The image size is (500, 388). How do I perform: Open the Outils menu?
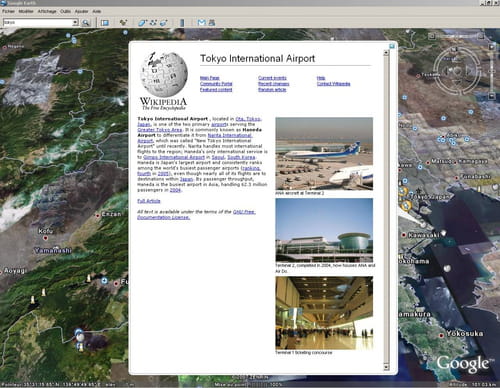click(x=65, y=11)
